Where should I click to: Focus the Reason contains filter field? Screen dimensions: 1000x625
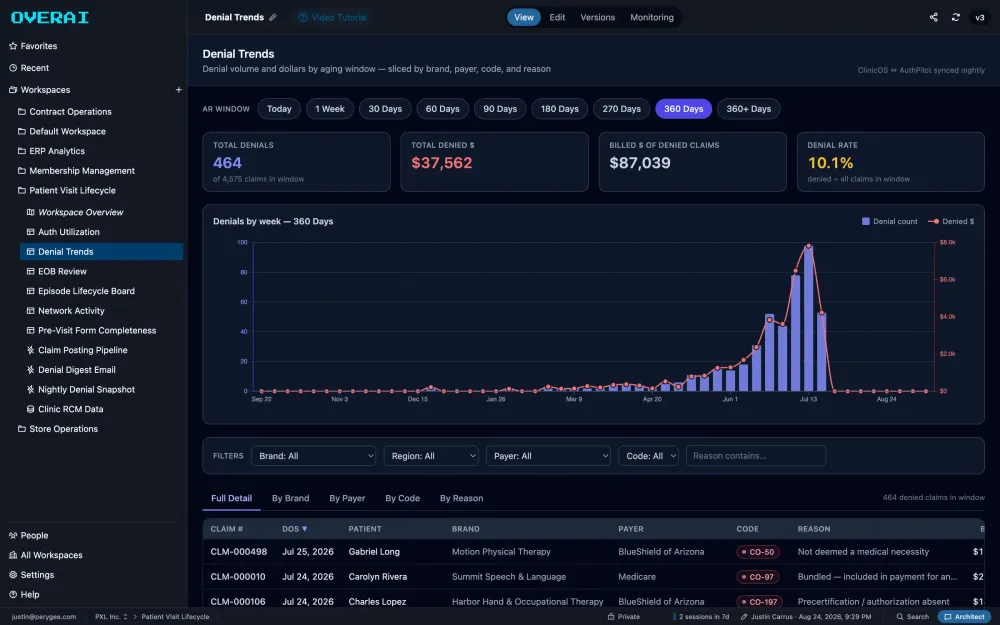tap(756, 456)
